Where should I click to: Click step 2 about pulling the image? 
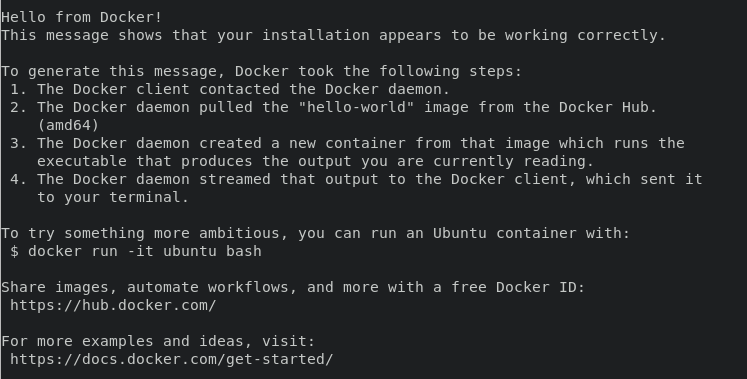click(x=333, y=107)
